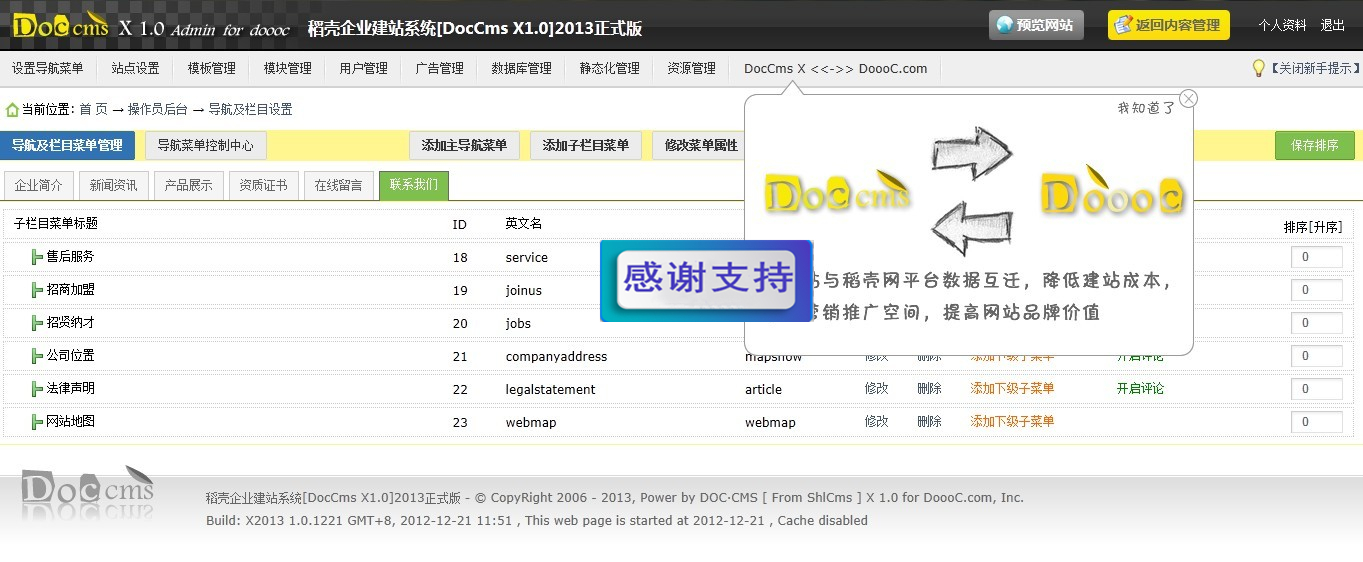Click 添加下级子菜单 in 法律声明 row
The image size is (1363, 562).
click(x=1012, y=388)
